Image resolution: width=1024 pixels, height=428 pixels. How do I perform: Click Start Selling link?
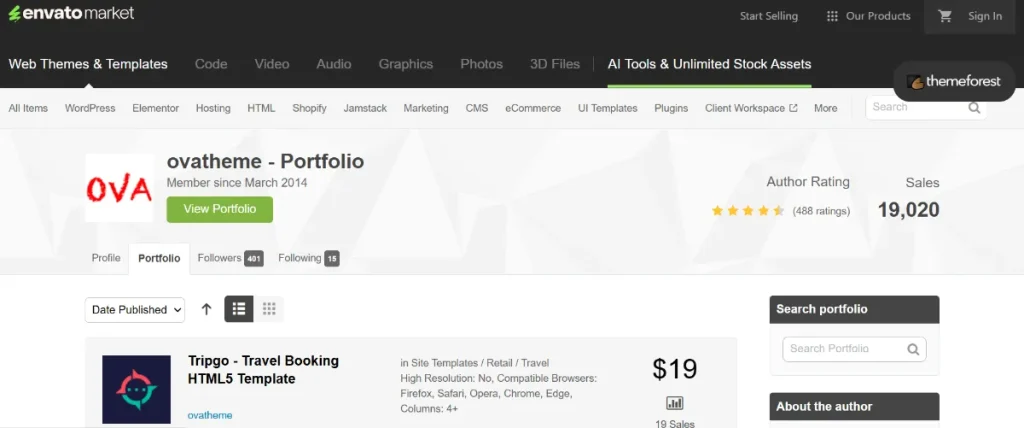pos(769,16)
